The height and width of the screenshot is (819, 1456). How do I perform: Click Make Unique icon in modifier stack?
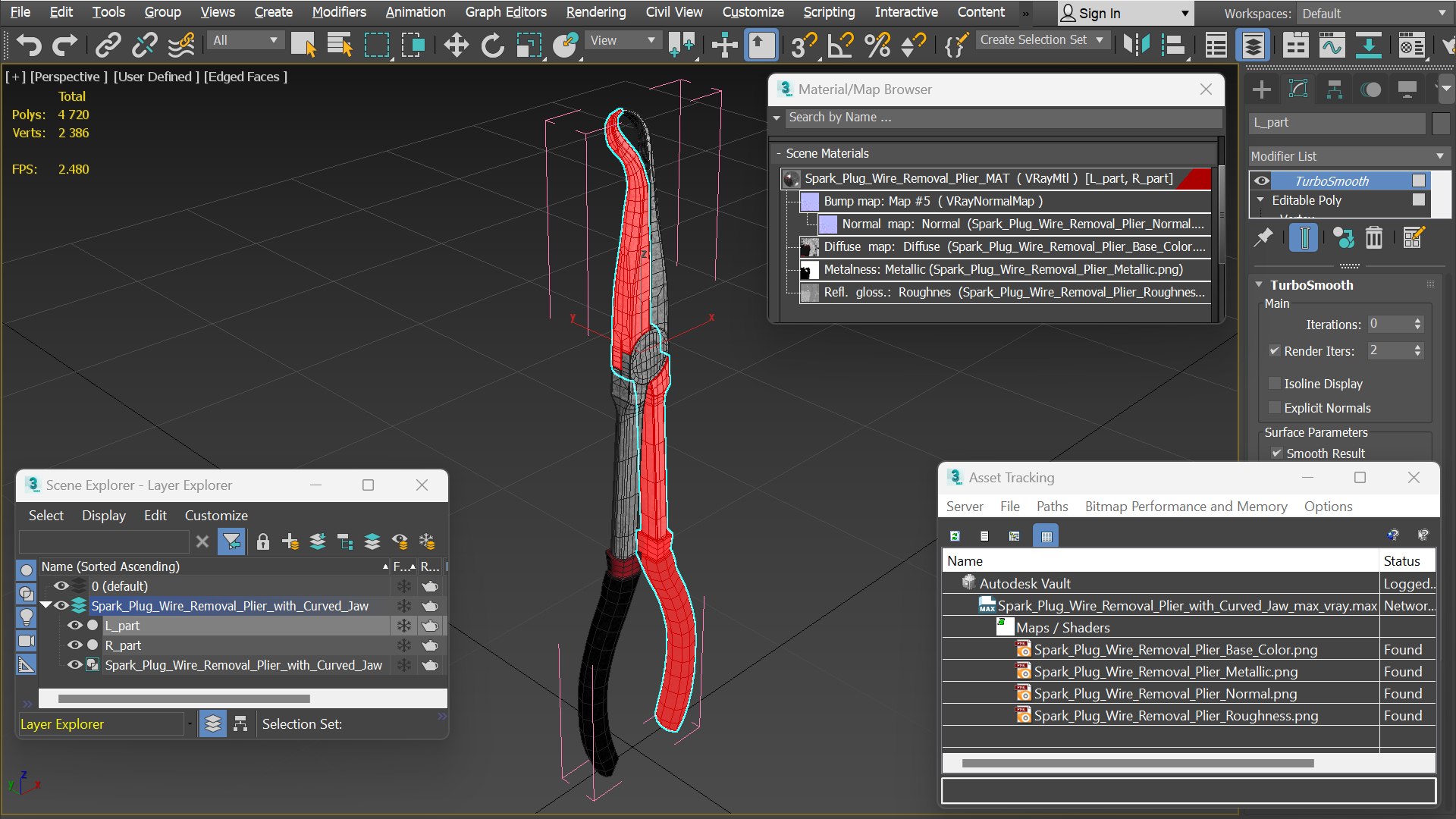pos(1343,238)
